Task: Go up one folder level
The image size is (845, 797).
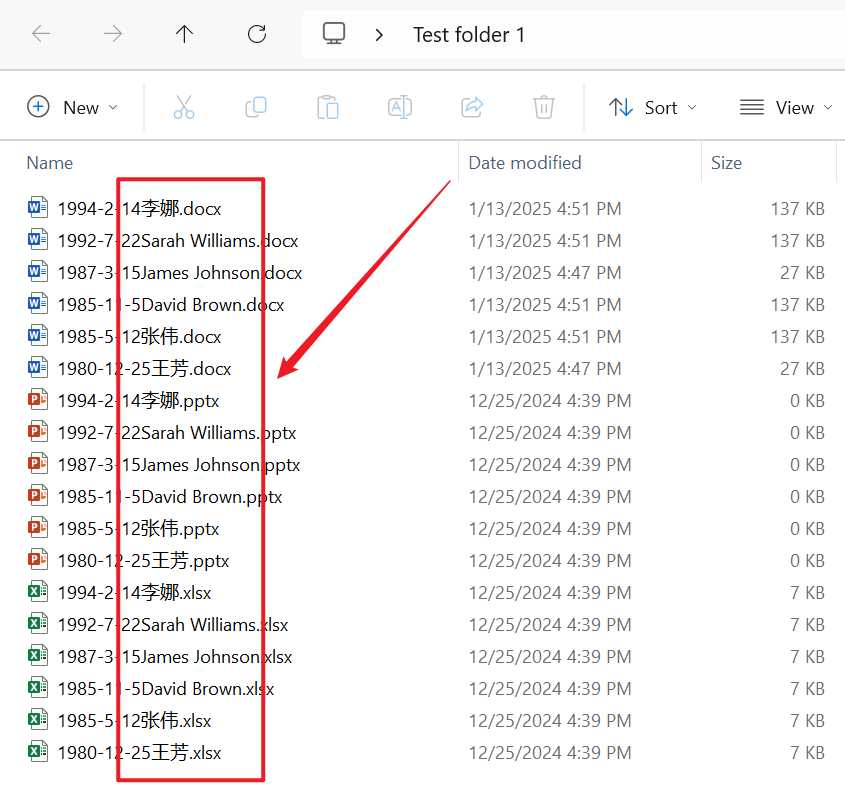Action: click(184, 34)
